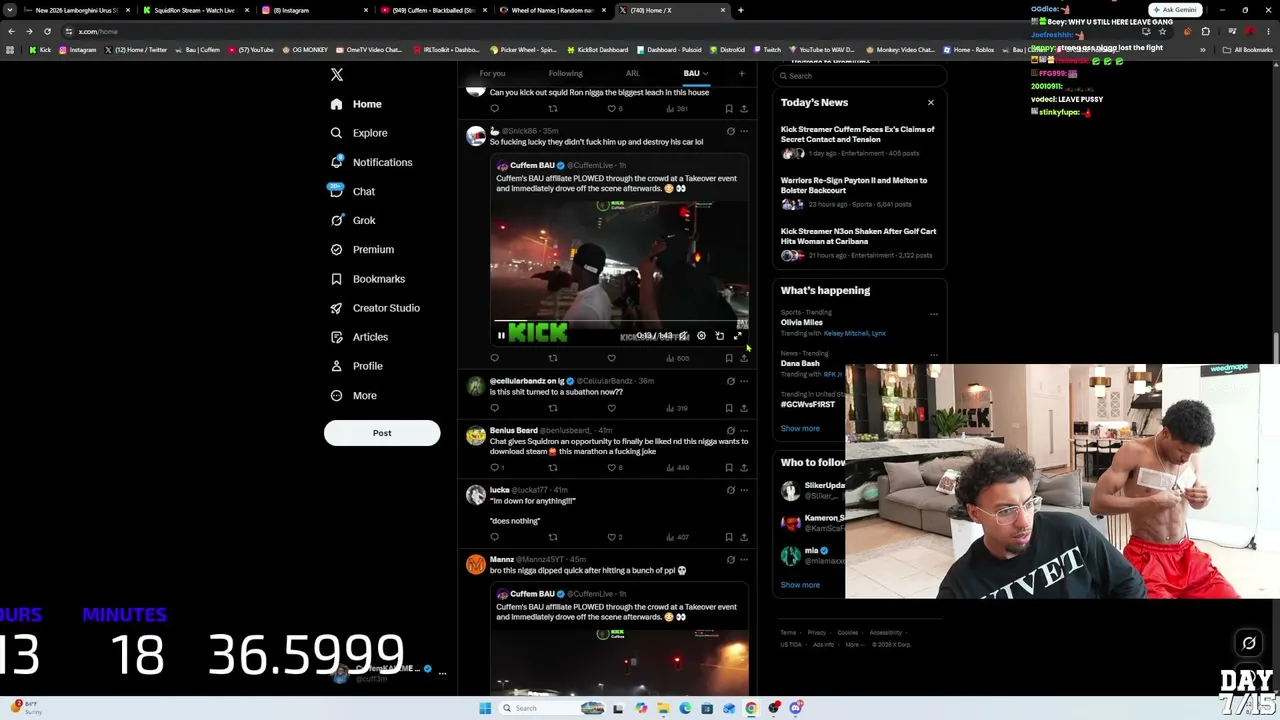Go to Home in the X sidebar

(356, 104)
